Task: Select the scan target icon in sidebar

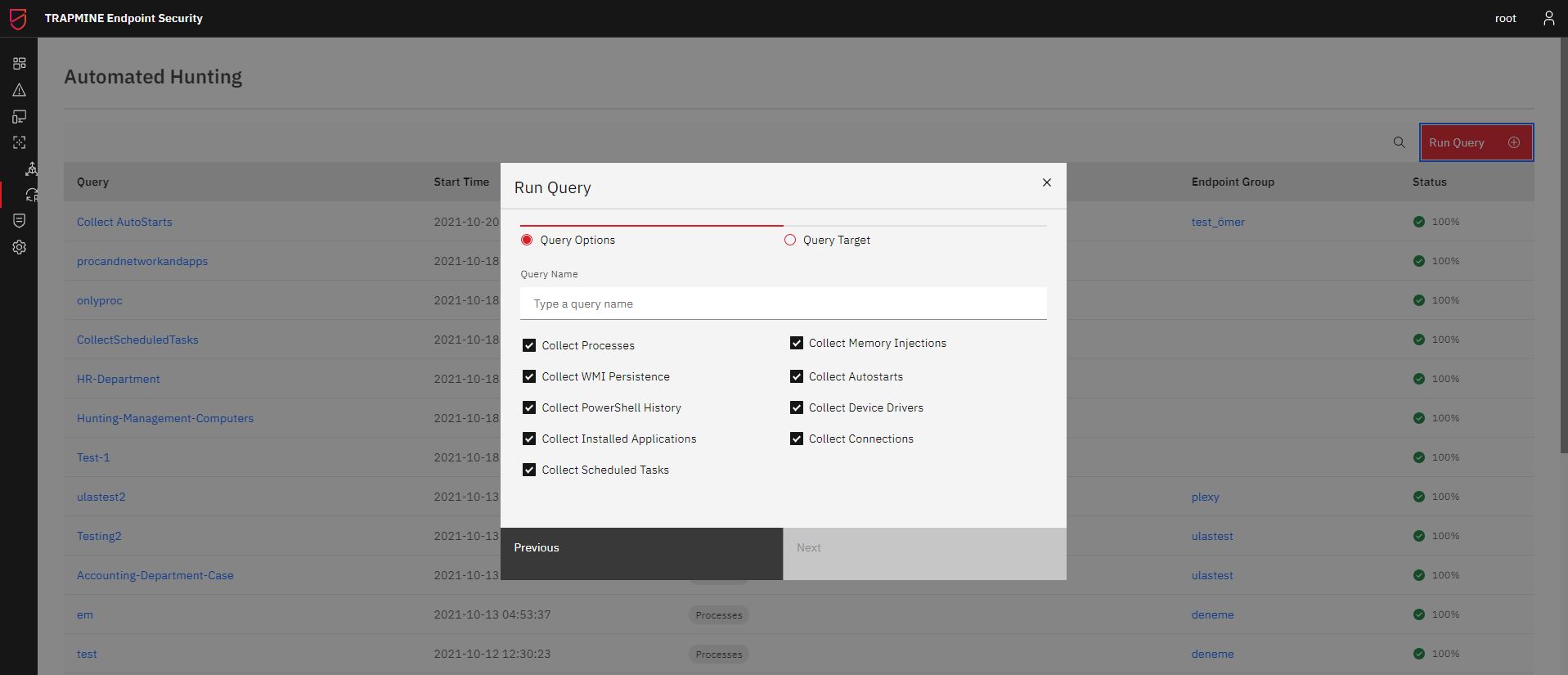Action: (x=19, y=142)
